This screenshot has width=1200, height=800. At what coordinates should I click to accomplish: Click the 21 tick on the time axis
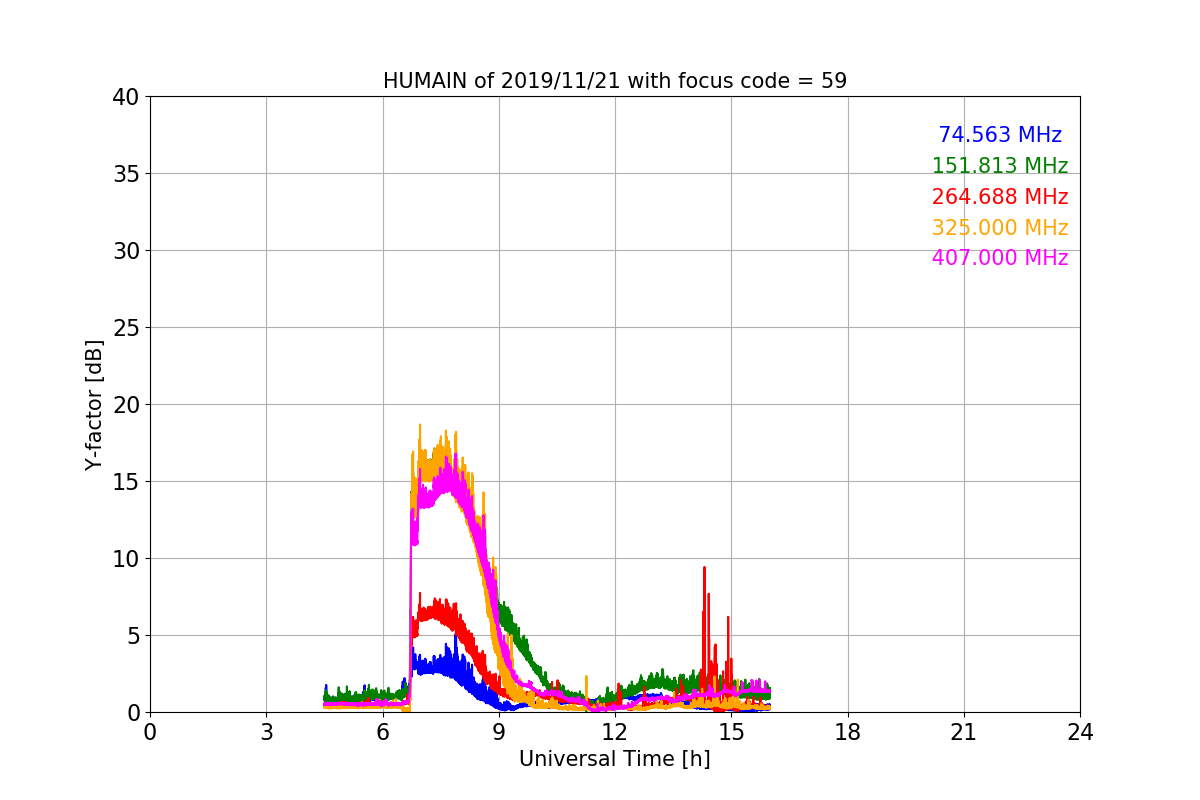(x=964, y=731)
